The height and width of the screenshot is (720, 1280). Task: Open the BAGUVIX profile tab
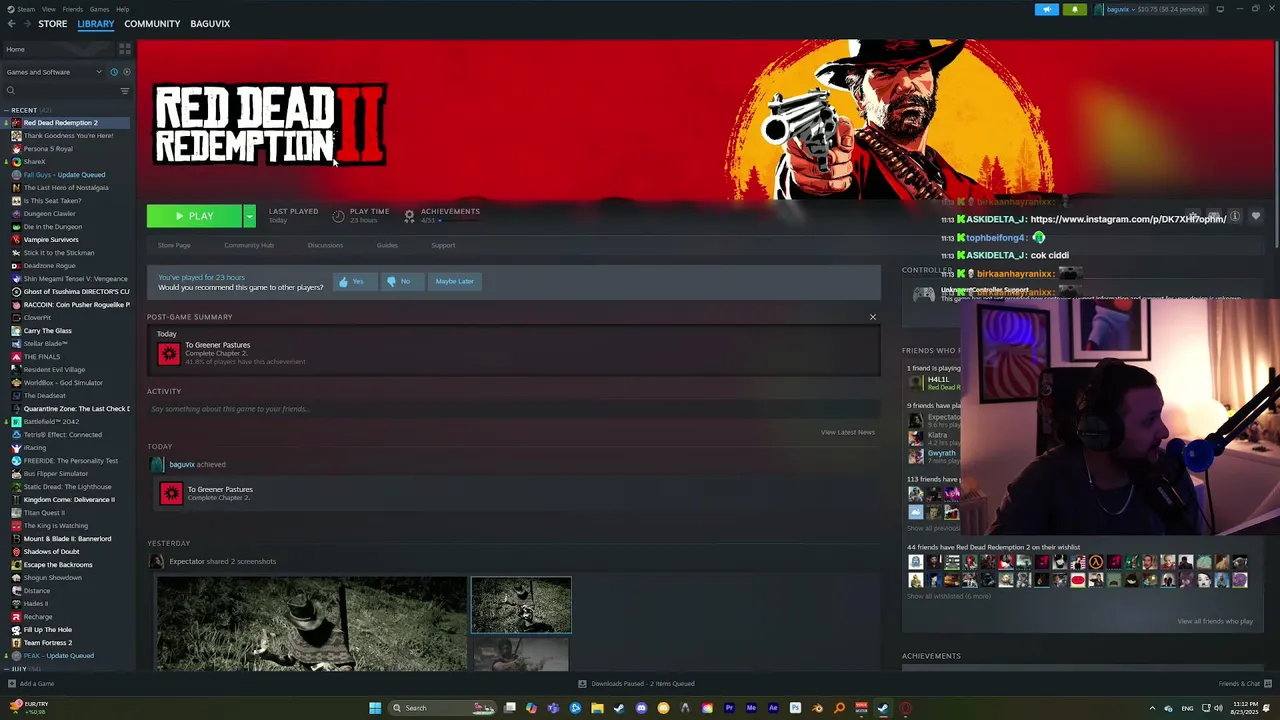pyautogui.click(x=210, y=24)
